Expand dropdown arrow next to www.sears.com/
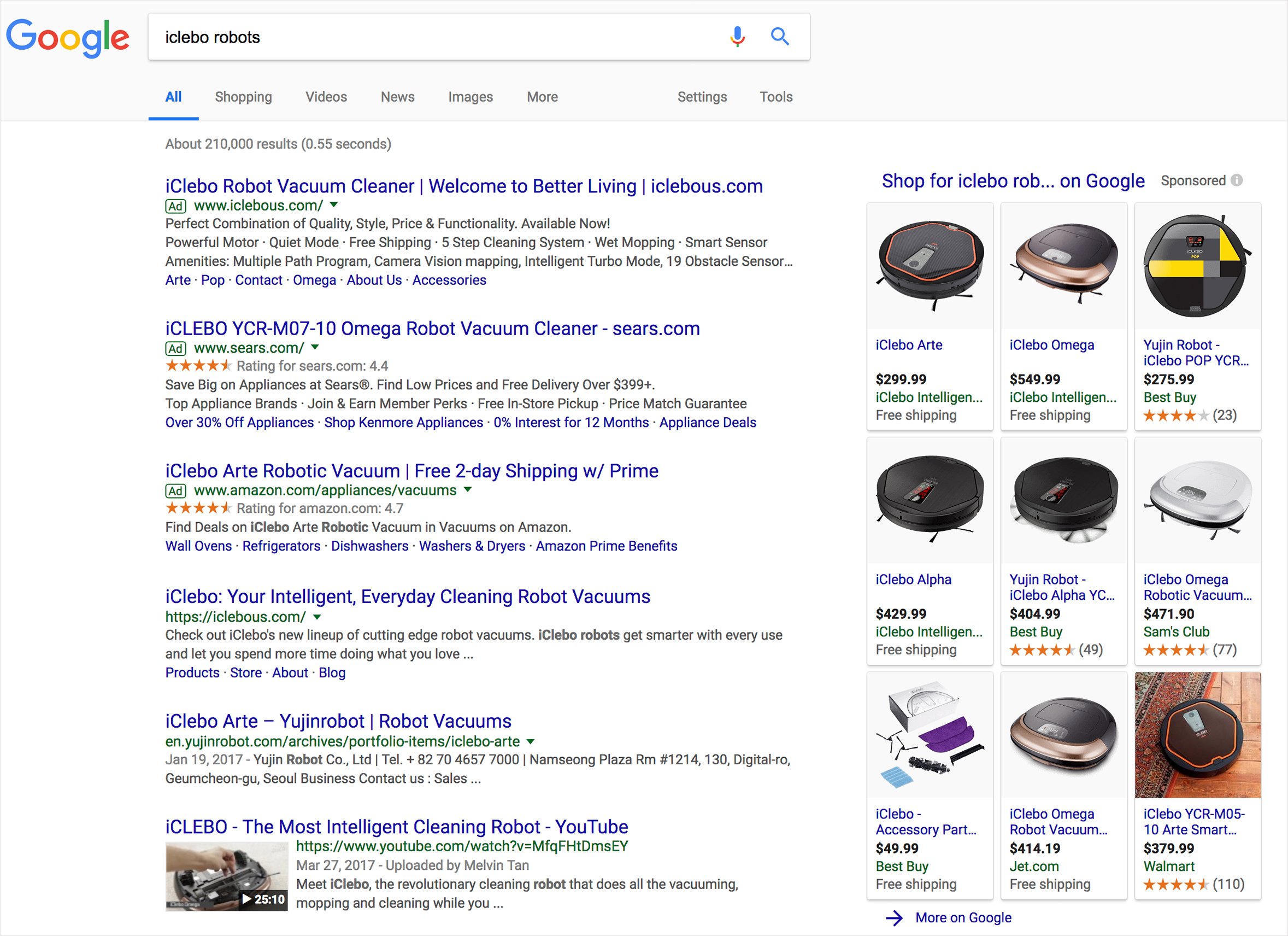The width and height of the screenshot is (1288, 936). [x=315, y=347]
